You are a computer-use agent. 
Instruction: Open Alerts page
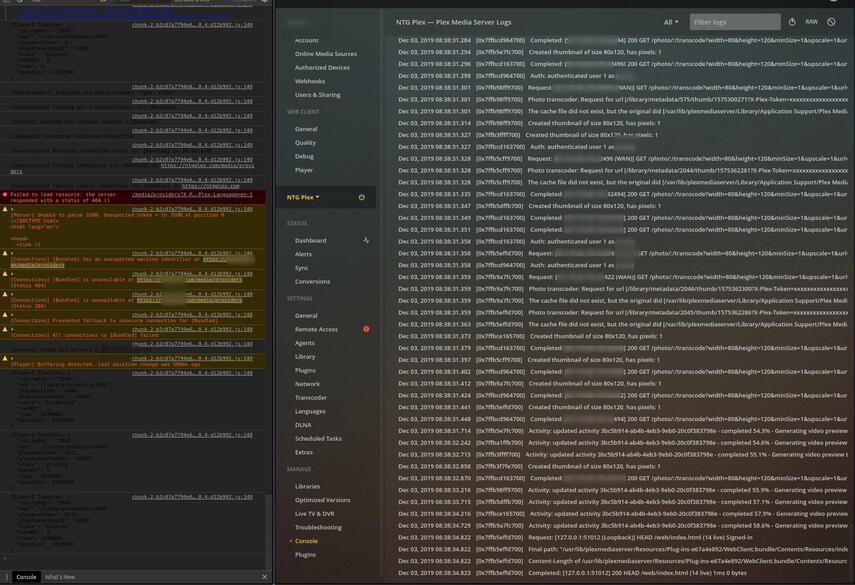303,254
